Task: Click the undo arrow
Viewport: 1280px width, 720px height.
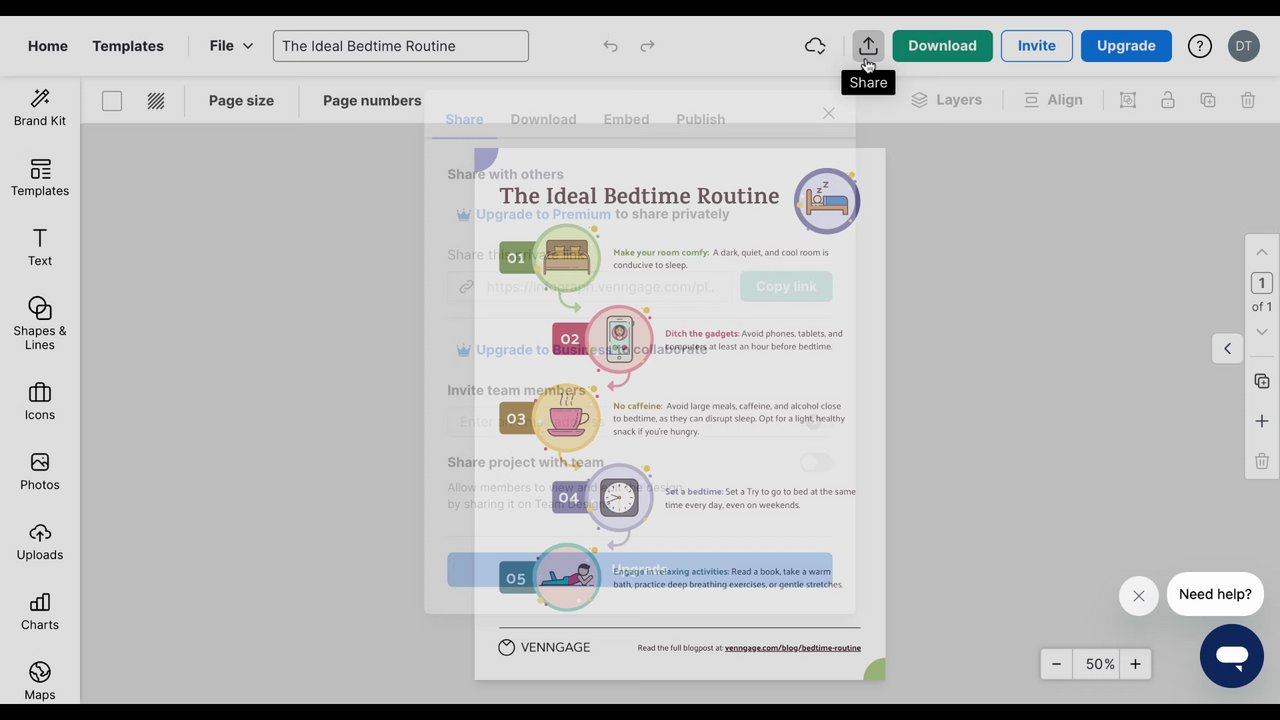Action: [x=610, y=46]
